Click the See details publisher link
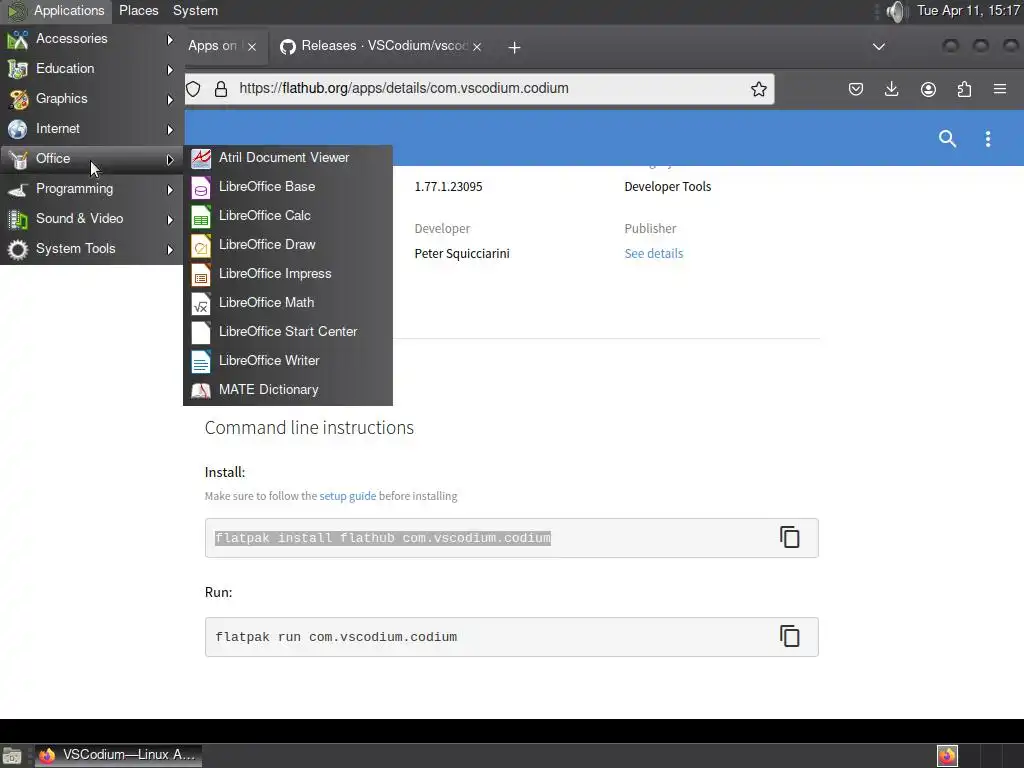The image size is (1024, 768). click(654, 253)
